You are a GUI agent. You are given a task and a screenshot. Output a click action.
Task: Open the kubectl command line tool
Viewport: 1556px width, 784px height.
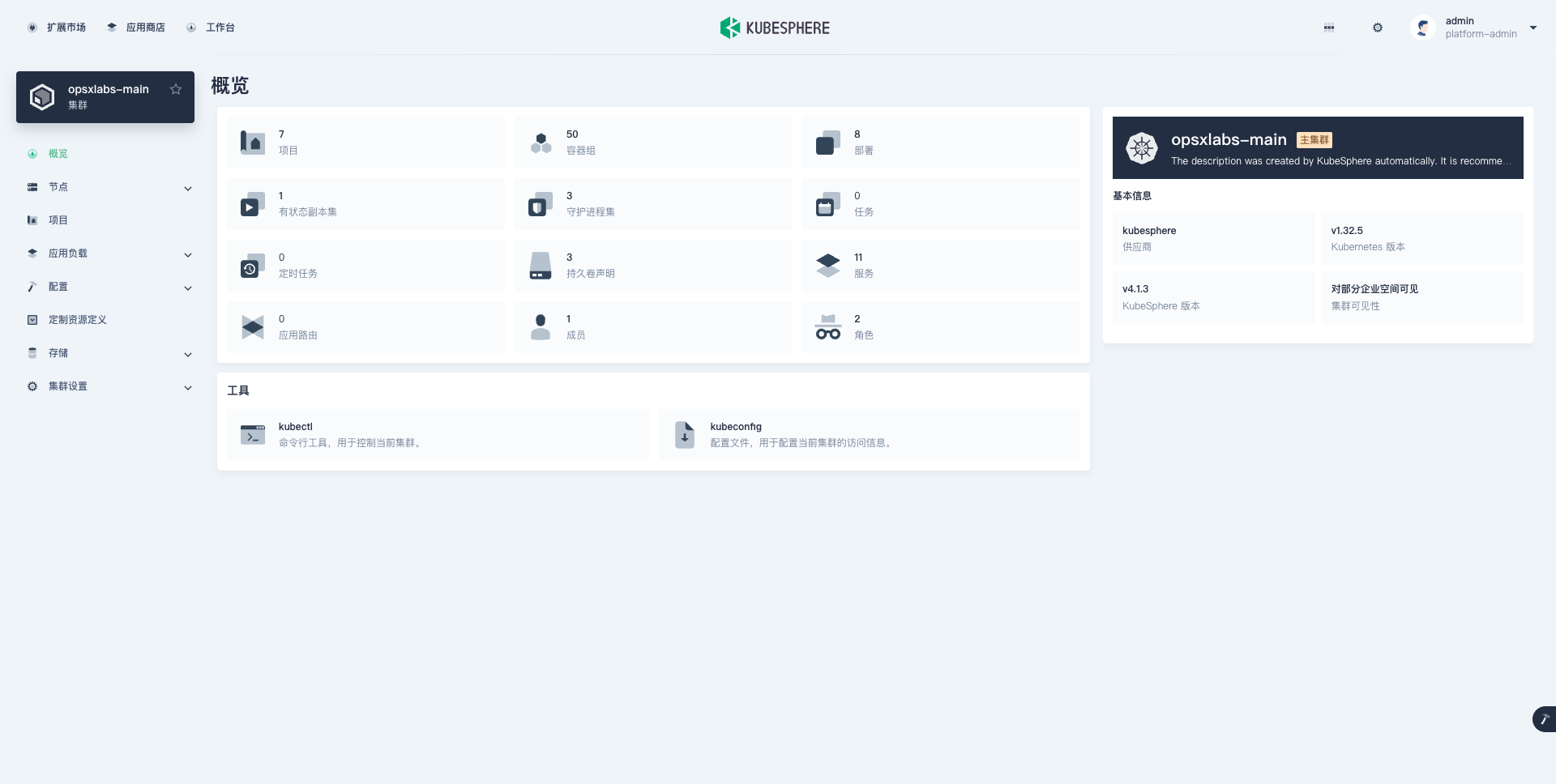coord(438,435)
